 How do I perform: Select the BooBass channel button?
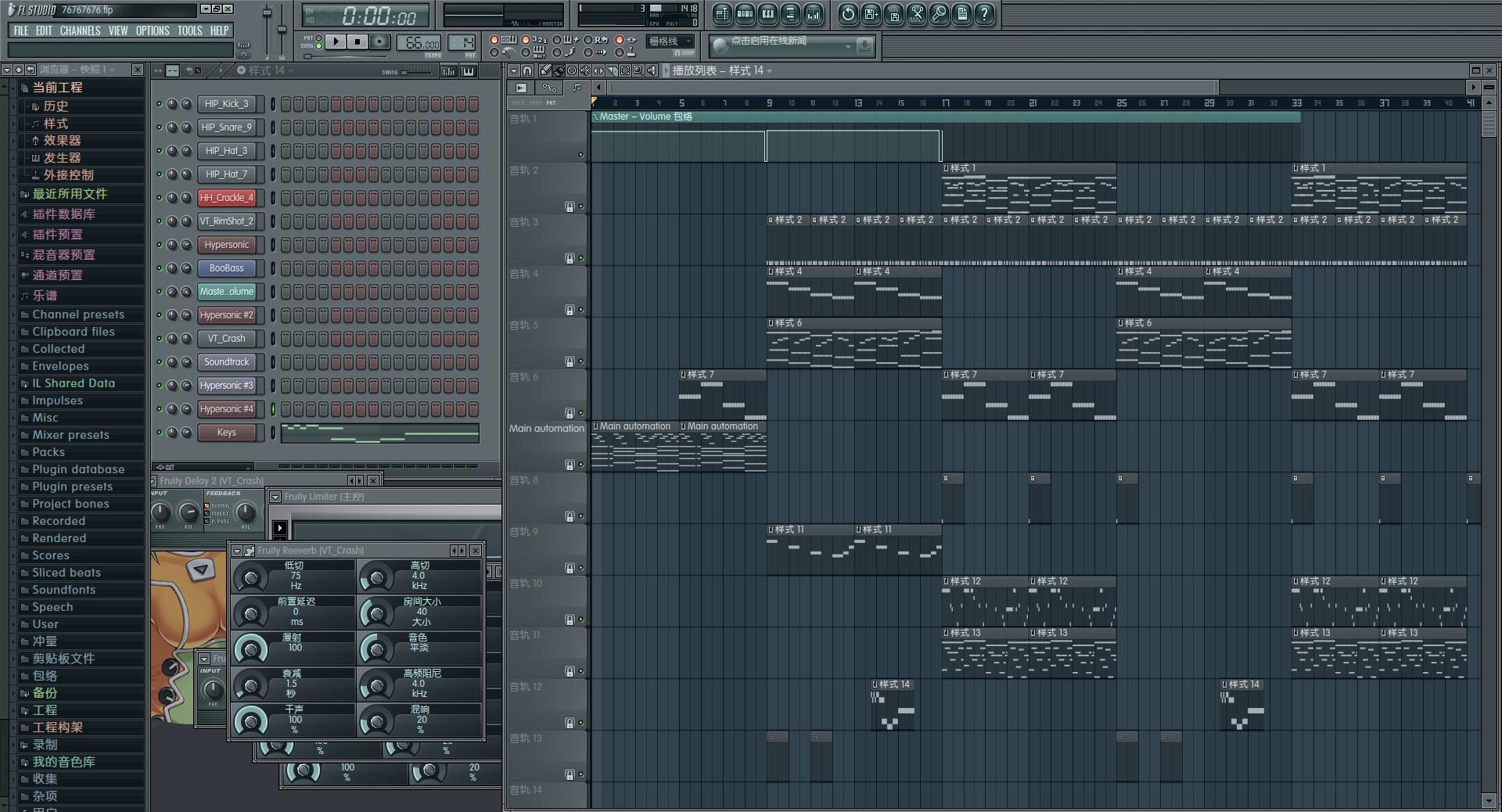coord(227,268)
